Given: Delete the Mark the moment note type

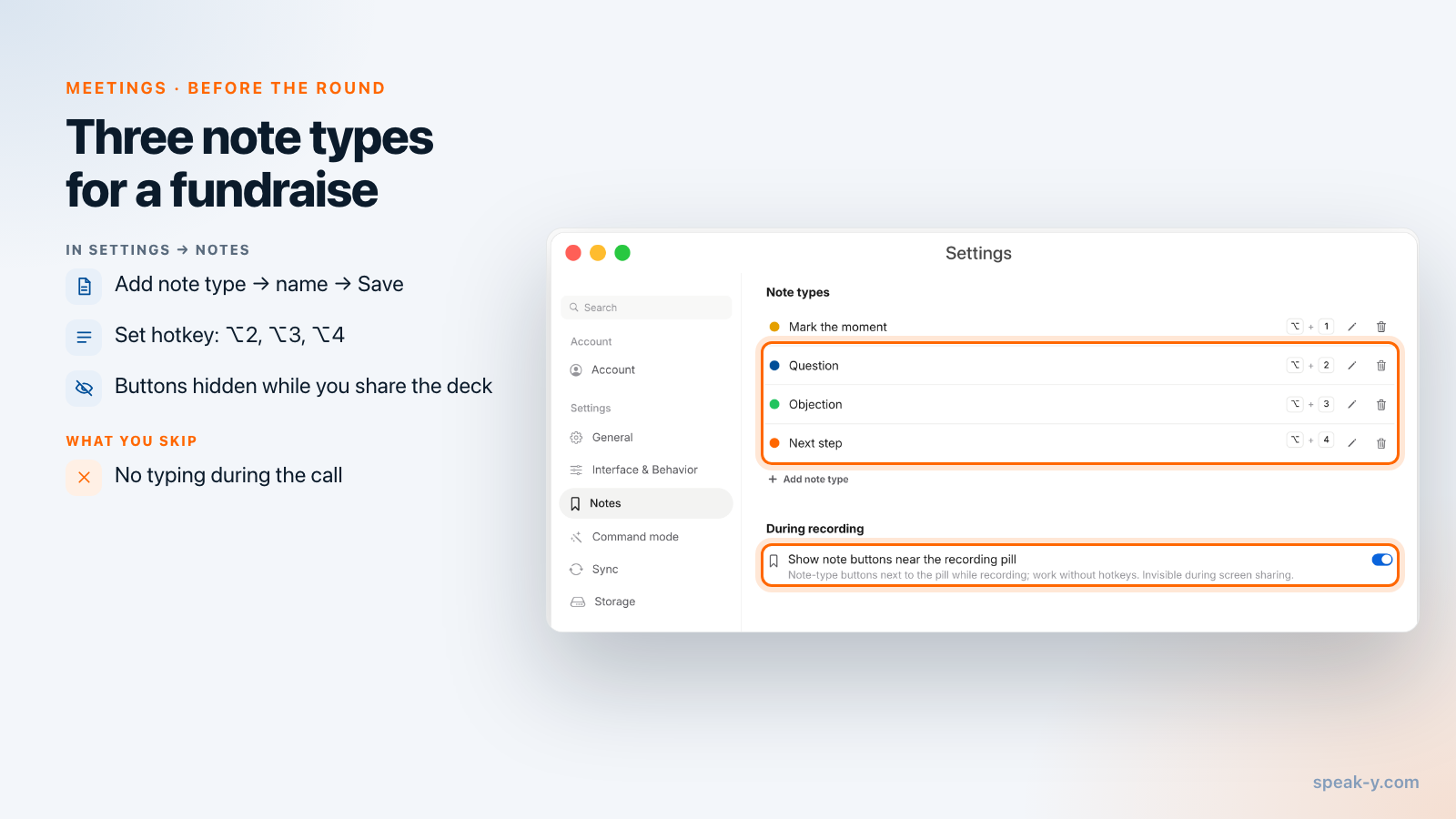Looking at the screenshot, I should [1381, 327].
